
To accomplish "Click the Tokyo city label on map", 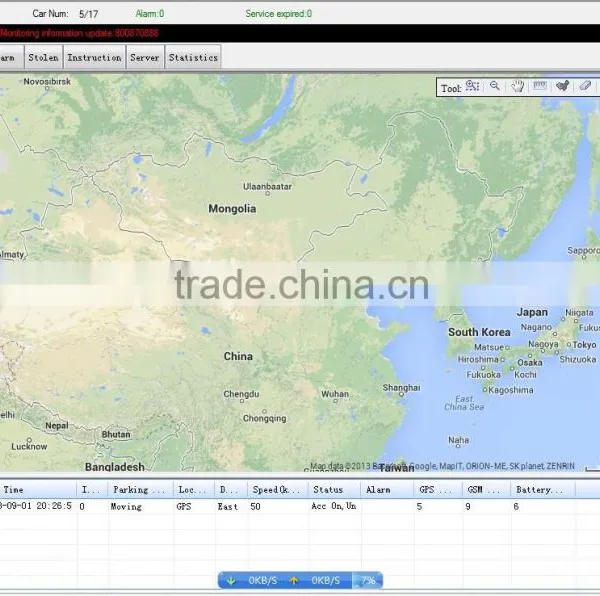I will (x=584, y=345).
